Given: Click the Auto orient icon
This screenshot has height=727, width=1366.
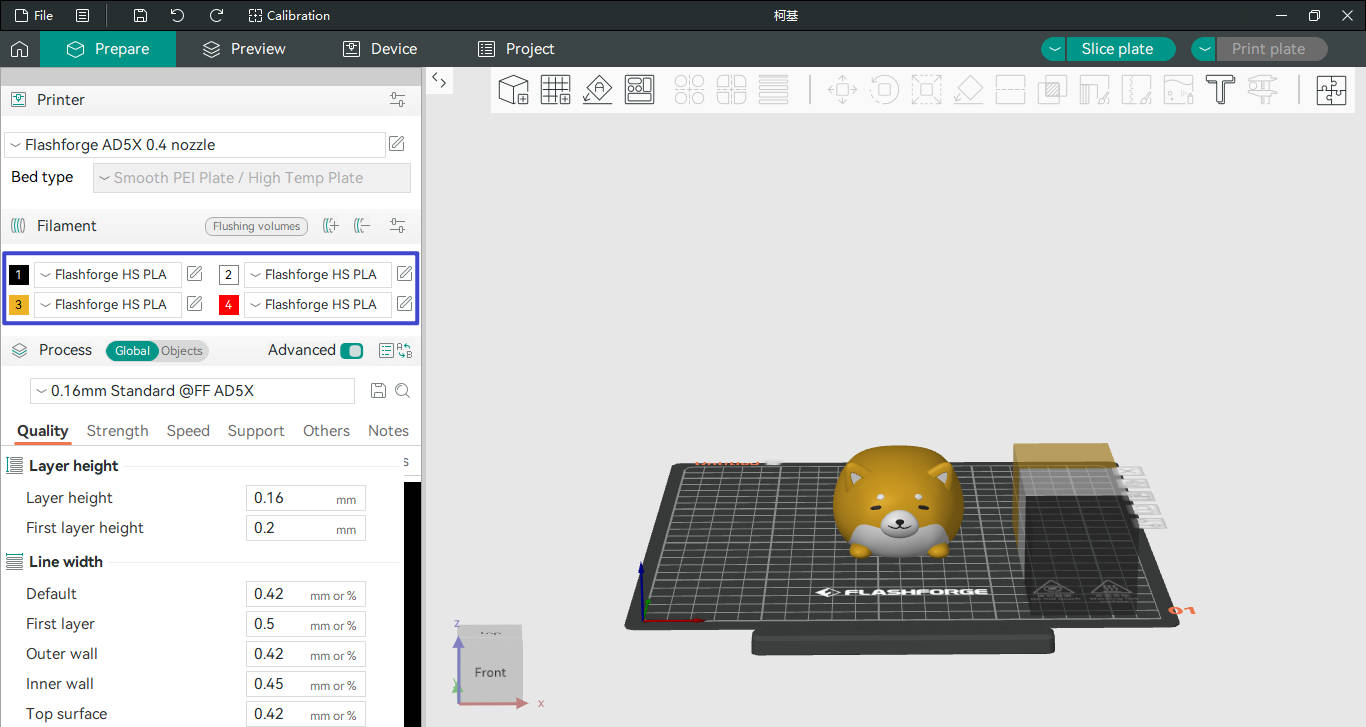Looking at the screenshot, I should pos(598,90).
